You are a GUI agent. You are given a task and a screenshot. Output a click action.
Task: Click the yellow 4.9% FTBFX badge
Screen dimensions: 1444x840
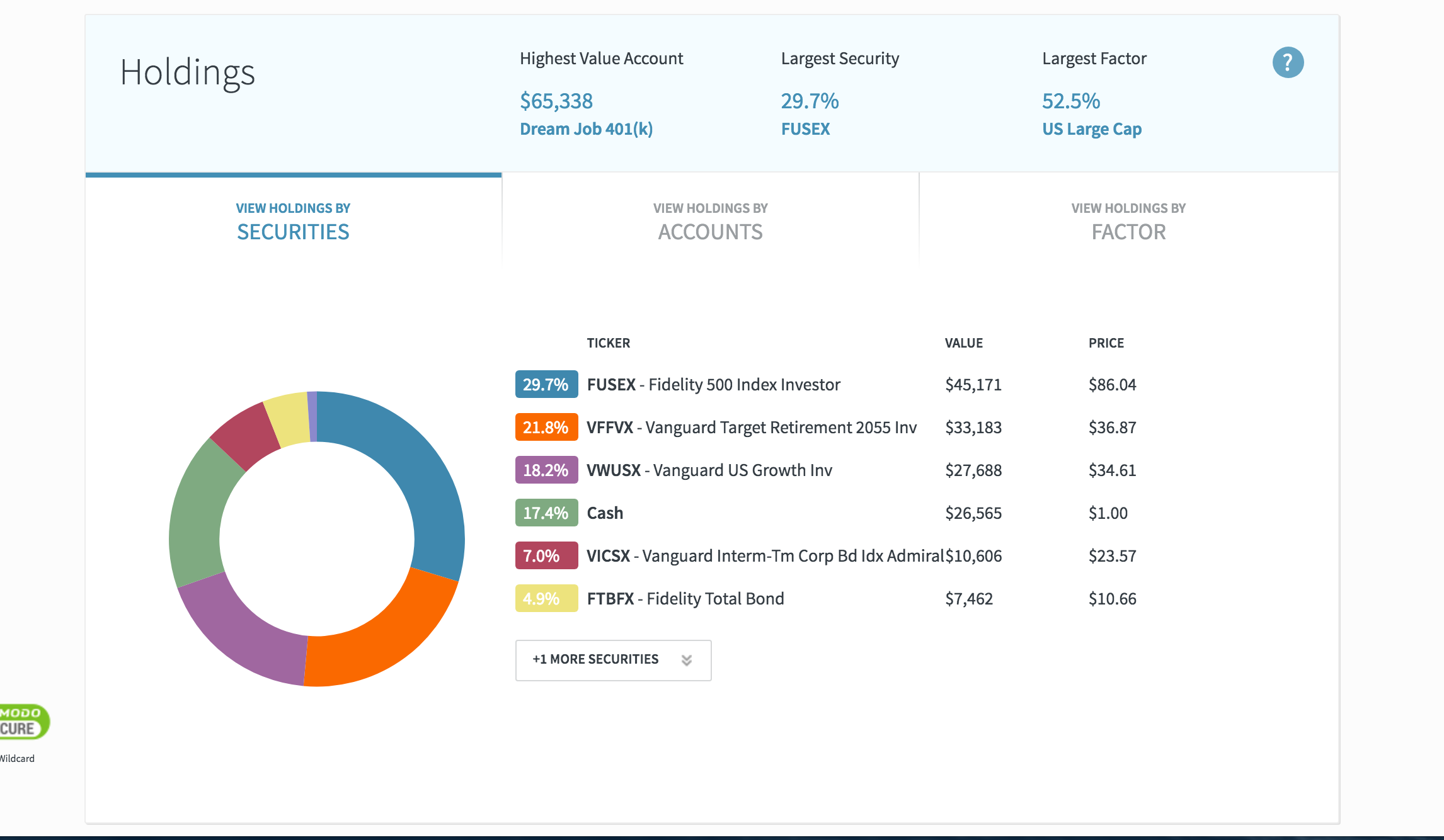coord(546,599)
